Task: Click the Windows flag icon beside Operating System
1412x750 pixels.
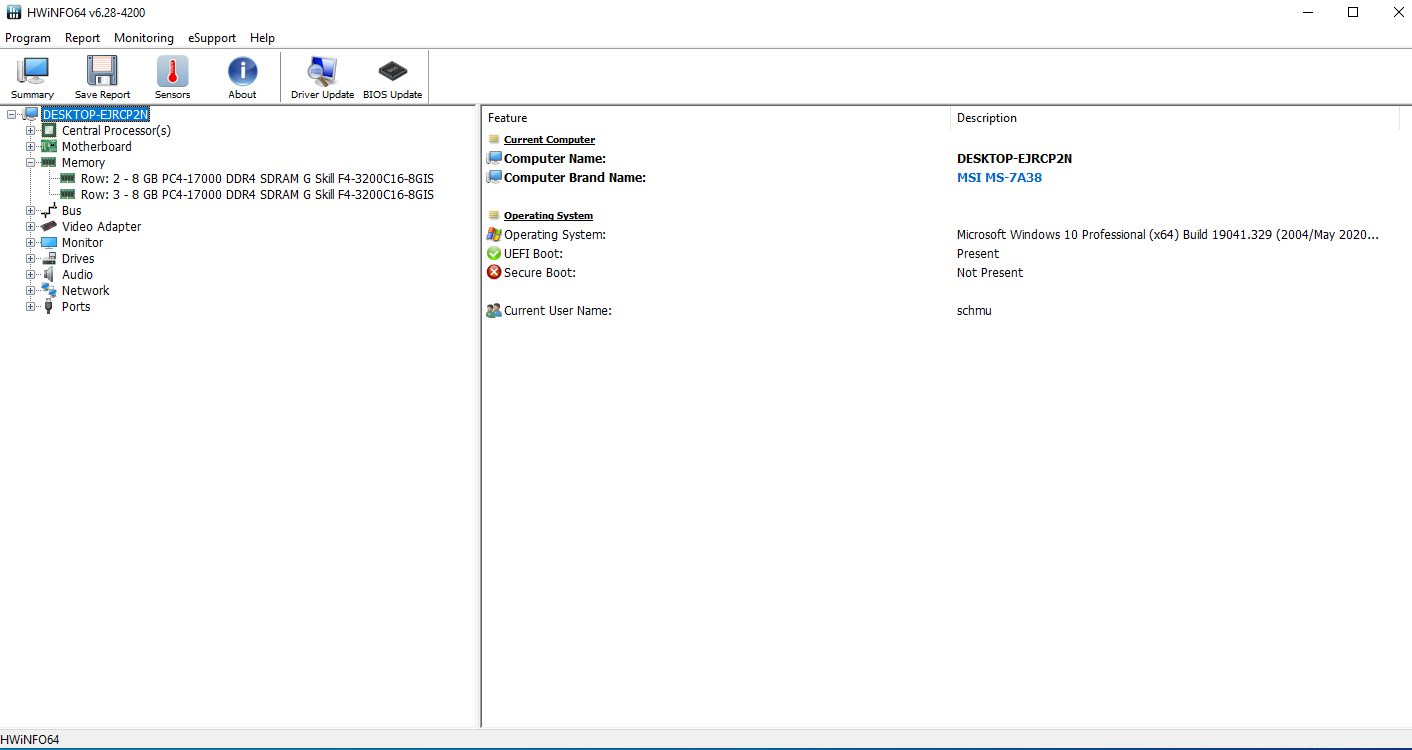Action: pos(494,234)
